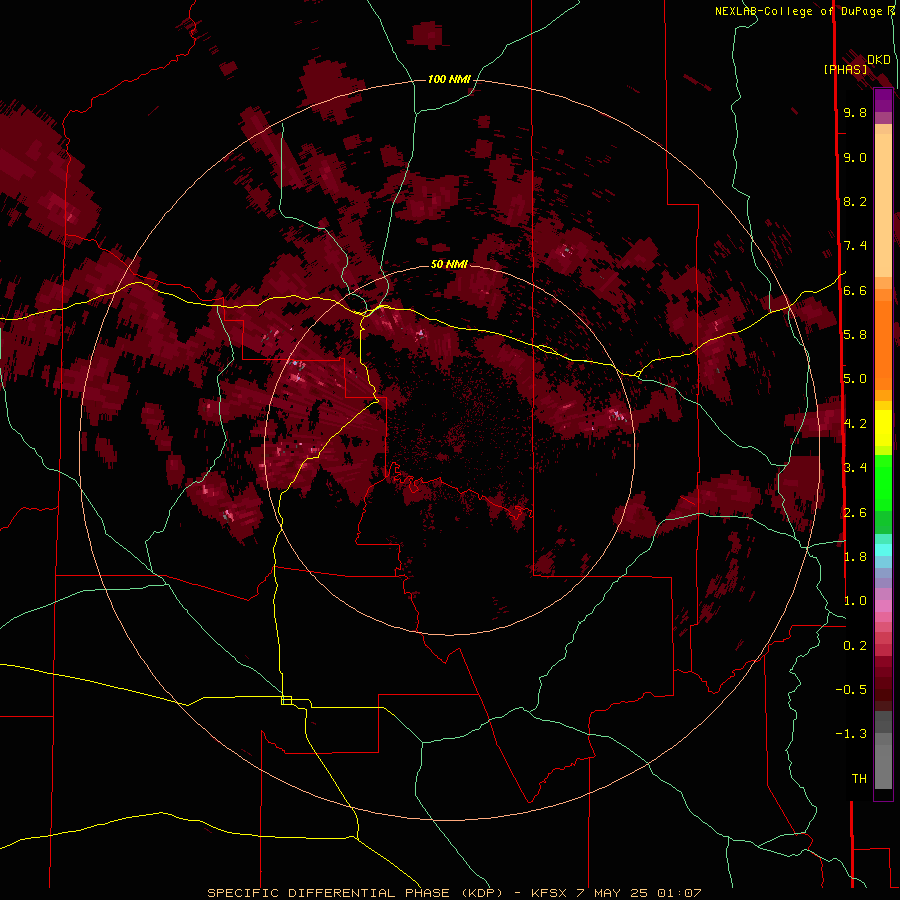
Task: Click the "50 NMI" range ring label
Action: (449, 264)
